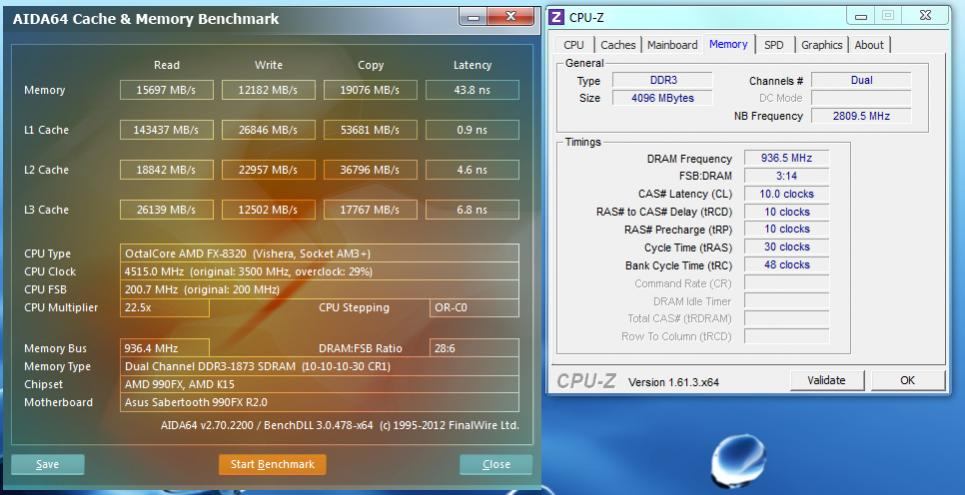Click Start Benchmark in AIDA64
This screenshot has height=495, width=965.
point(272,464)
